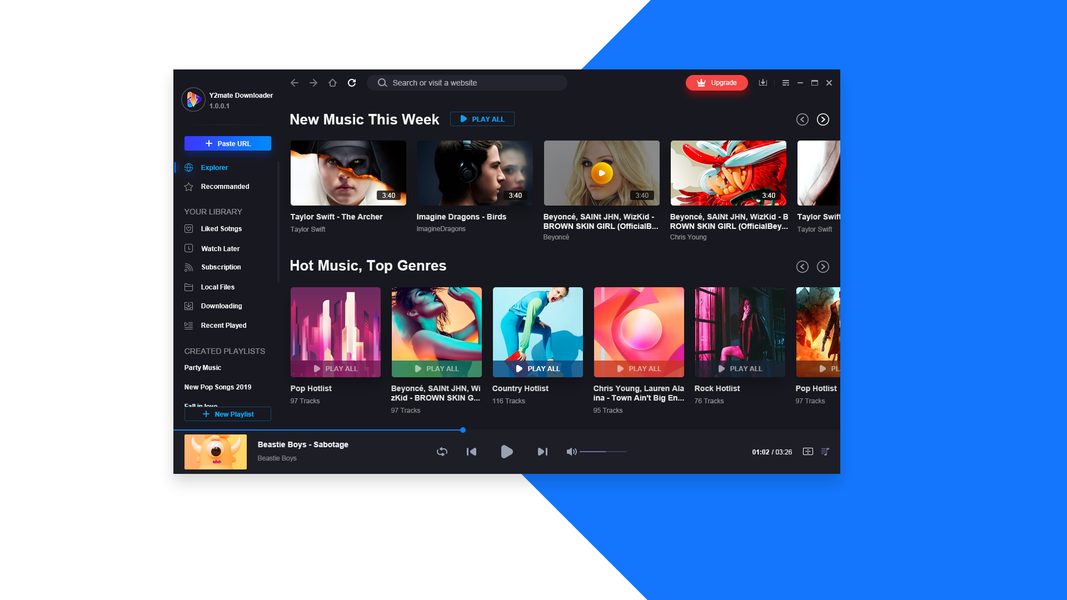Viewport: 1067px width, 600px height.
Task: Open New Pop Songs 2019 playlist
Action: click(218, 387)
